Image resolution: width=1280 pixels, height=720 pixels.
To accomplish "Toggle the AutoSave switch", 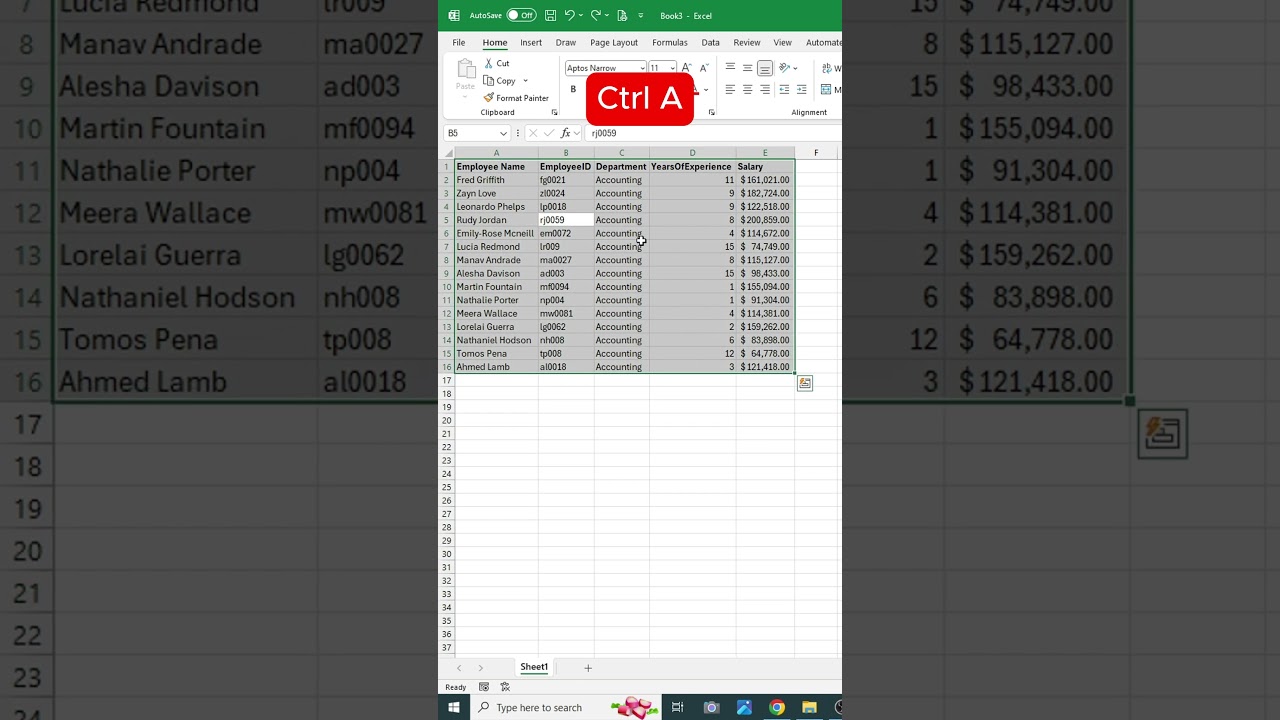I will [x=521, y=15].
